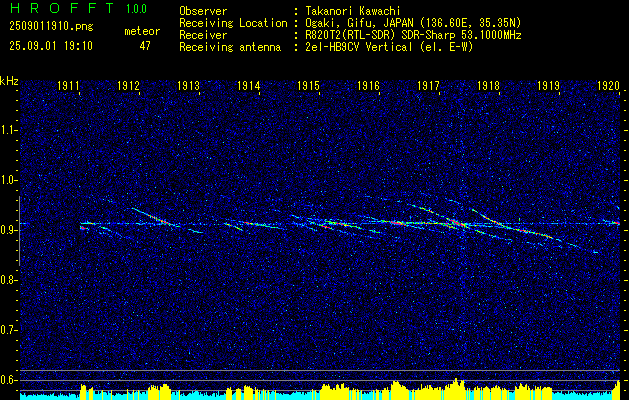Click the 1.0 kHz axis label
629x400 pixels.
tap(8, 180)
